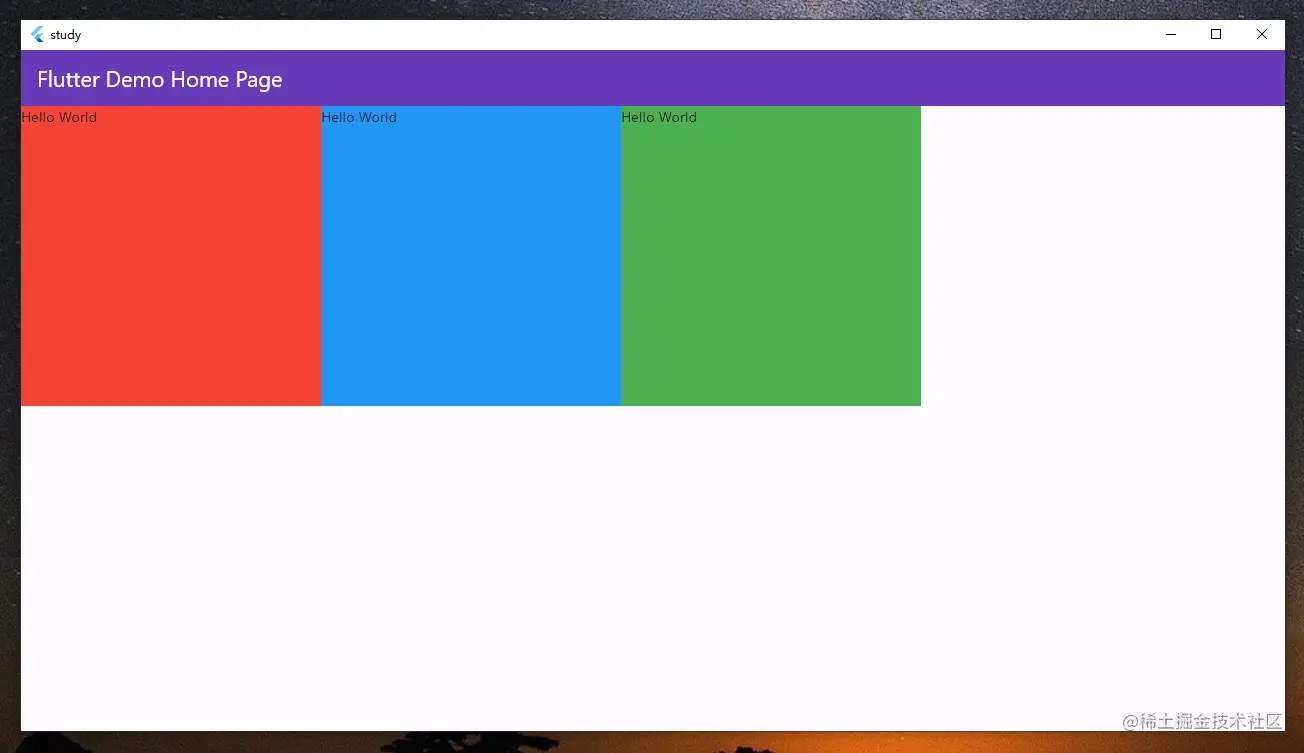Click 'Hello World' text in the green box
The image size is (1304, 753).
coord(659,117)
